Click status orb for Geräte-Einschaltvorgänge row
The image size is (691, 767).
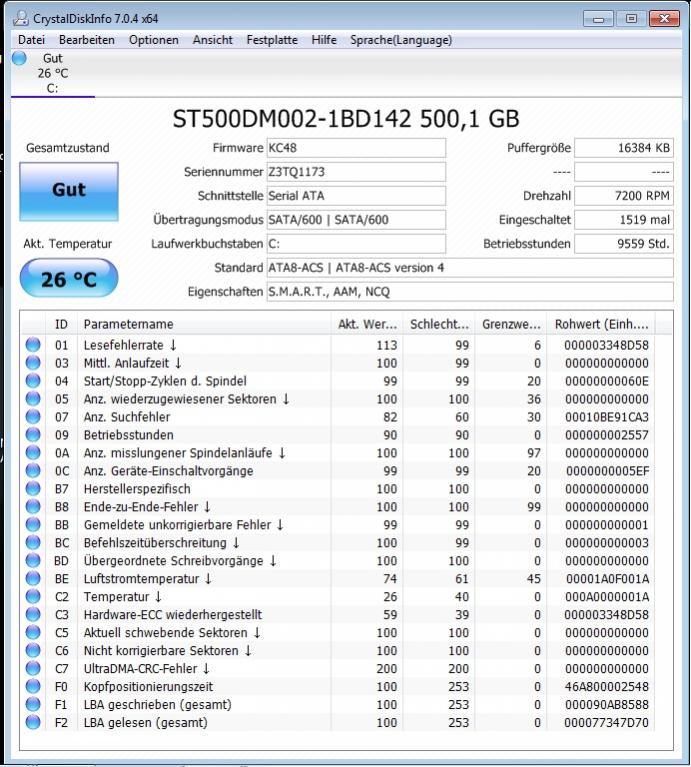[33, 471]
